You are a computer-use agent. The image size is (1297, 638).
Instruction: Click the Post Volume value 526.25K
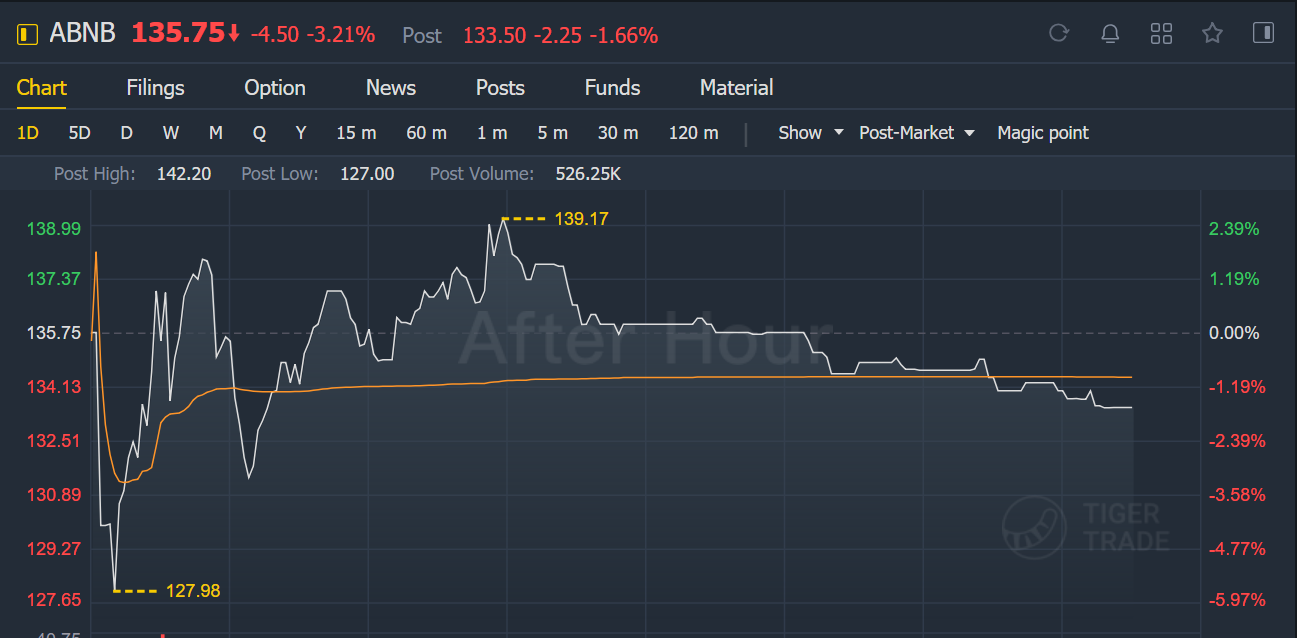[588, 174]
